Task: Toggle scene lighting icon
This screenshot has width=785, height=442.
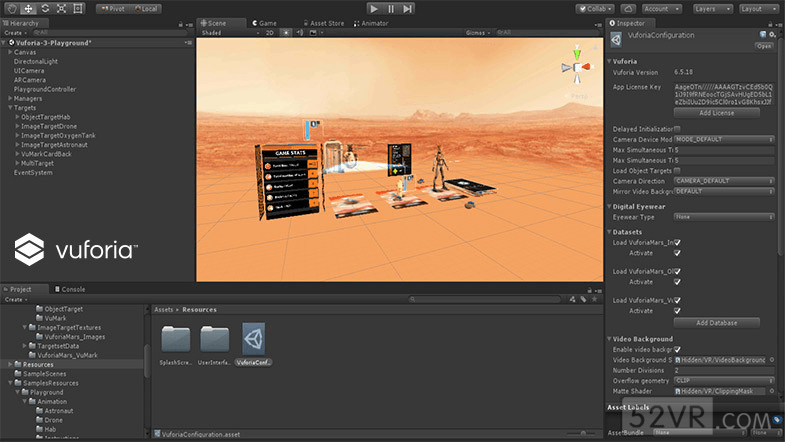Action: pyautogui.click(x=286, y=33)
